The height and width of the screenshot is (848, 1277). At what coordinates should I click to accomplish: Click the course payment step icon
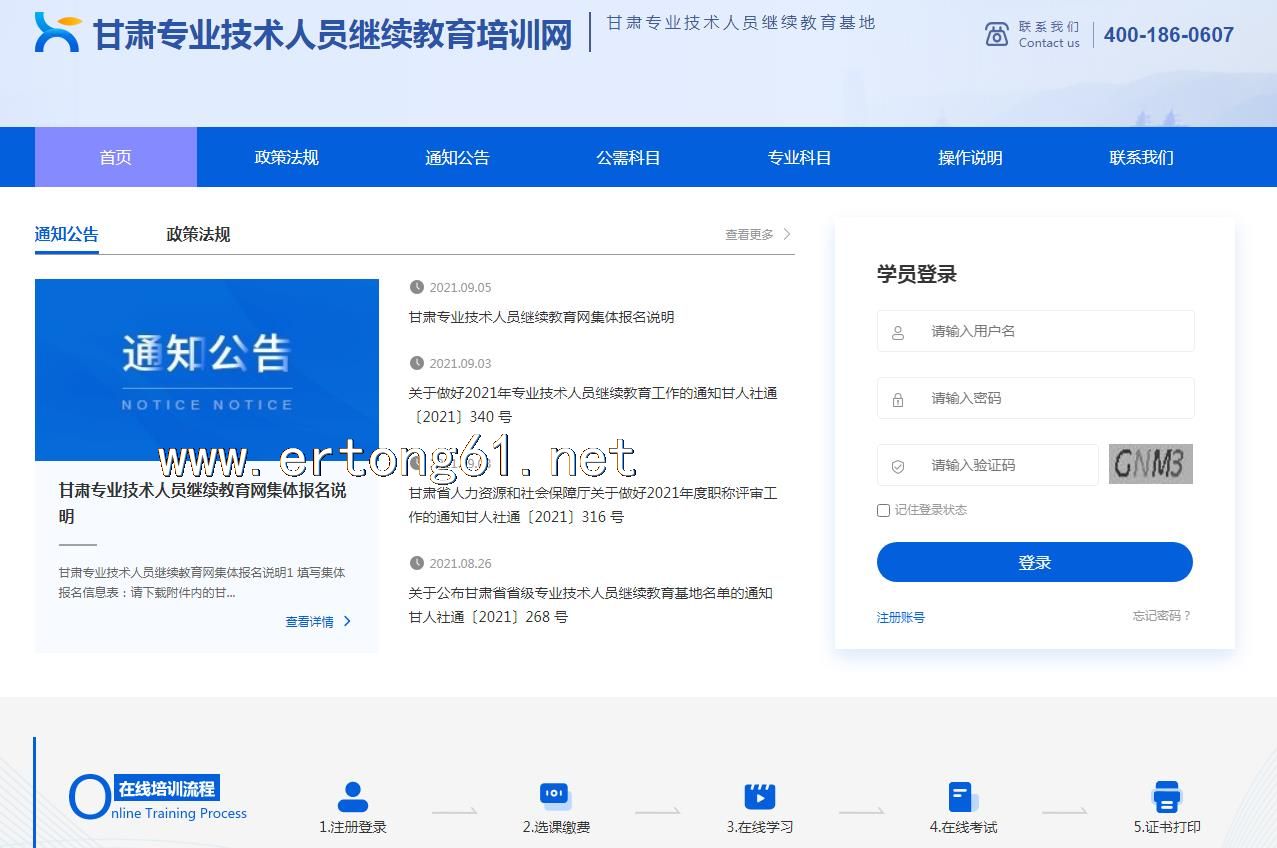tap(555, 795)
